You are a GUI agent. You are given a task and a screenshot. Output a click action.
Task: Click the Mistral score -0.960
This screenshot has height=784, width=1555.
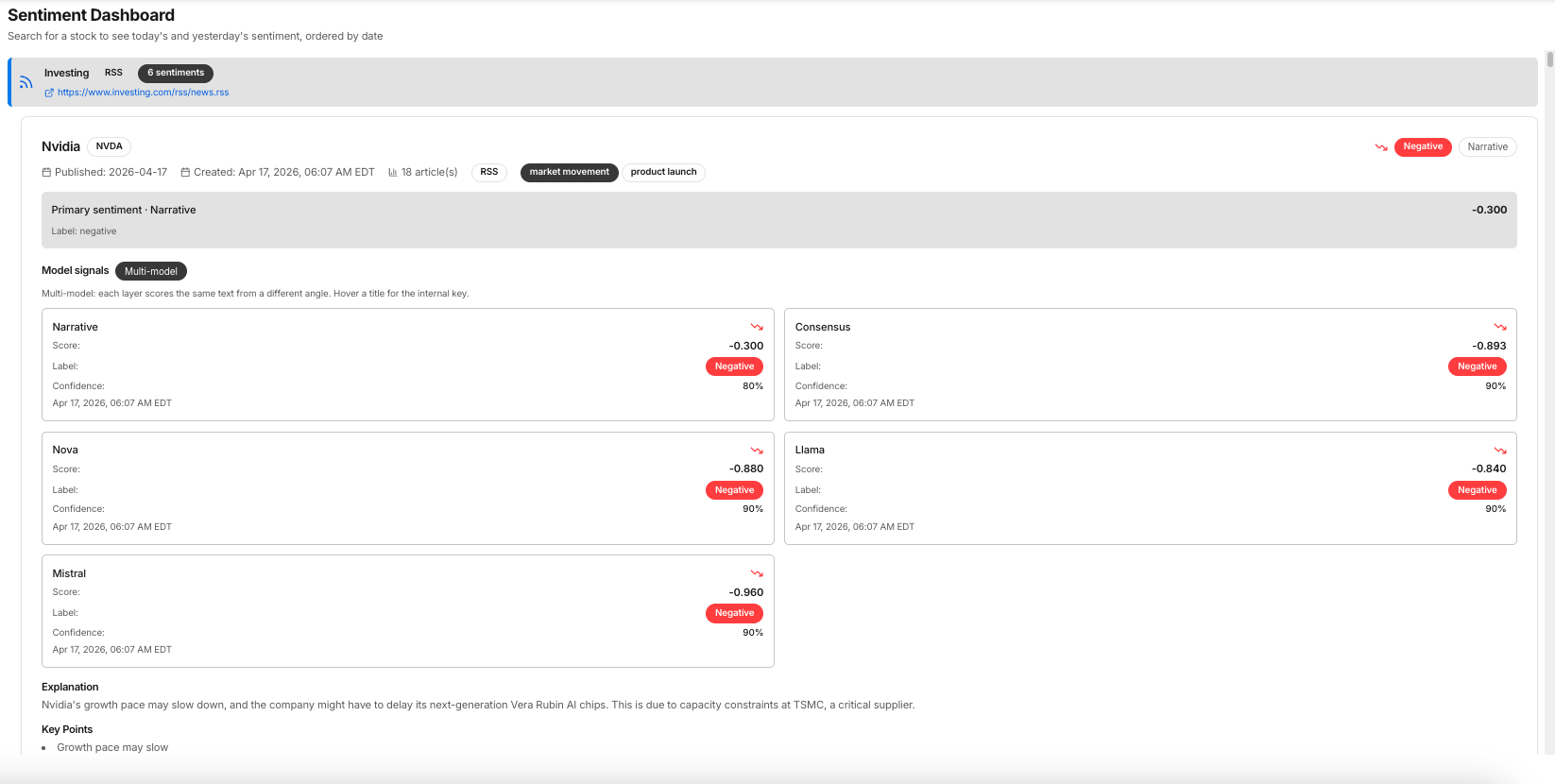[746, 592]
